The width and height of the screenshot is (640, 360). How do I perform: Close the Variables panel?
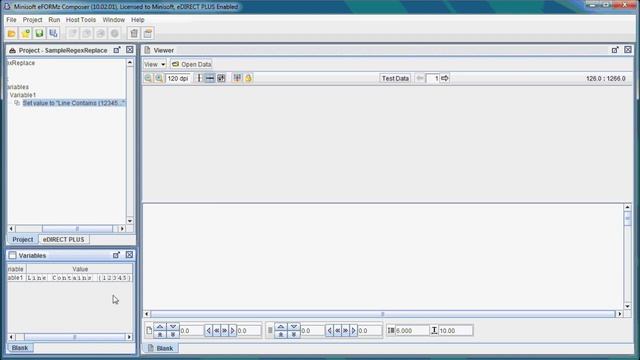[x=129, y=255]
